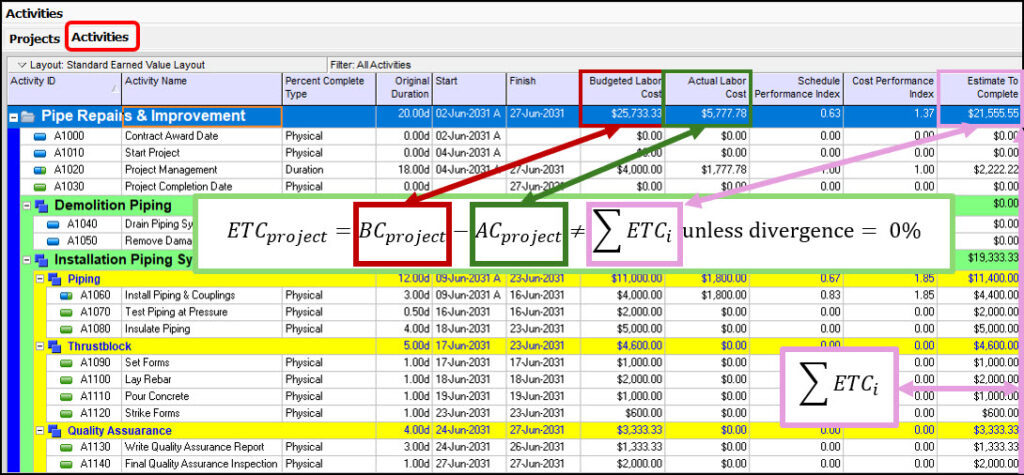
Task: Click the $1,777.78 actual labor cost cell
Action: pos(724,170)
